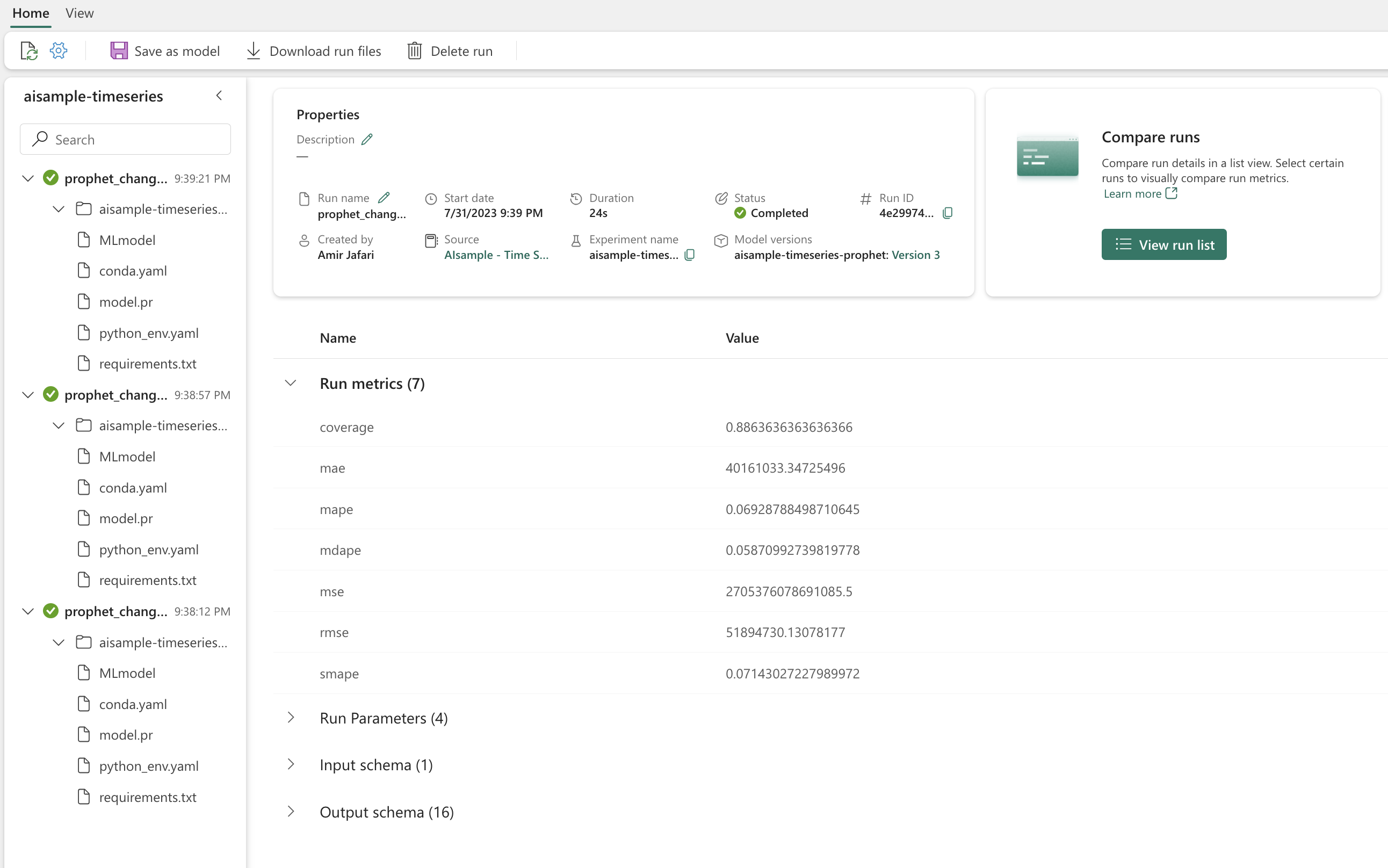Click the Download run files icon
1388x868 pixels.
252,51
